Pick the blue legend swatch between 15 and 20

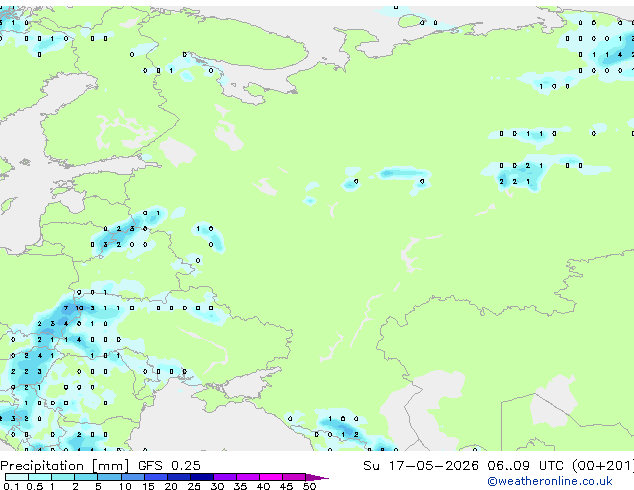click(x=156, y=477)
